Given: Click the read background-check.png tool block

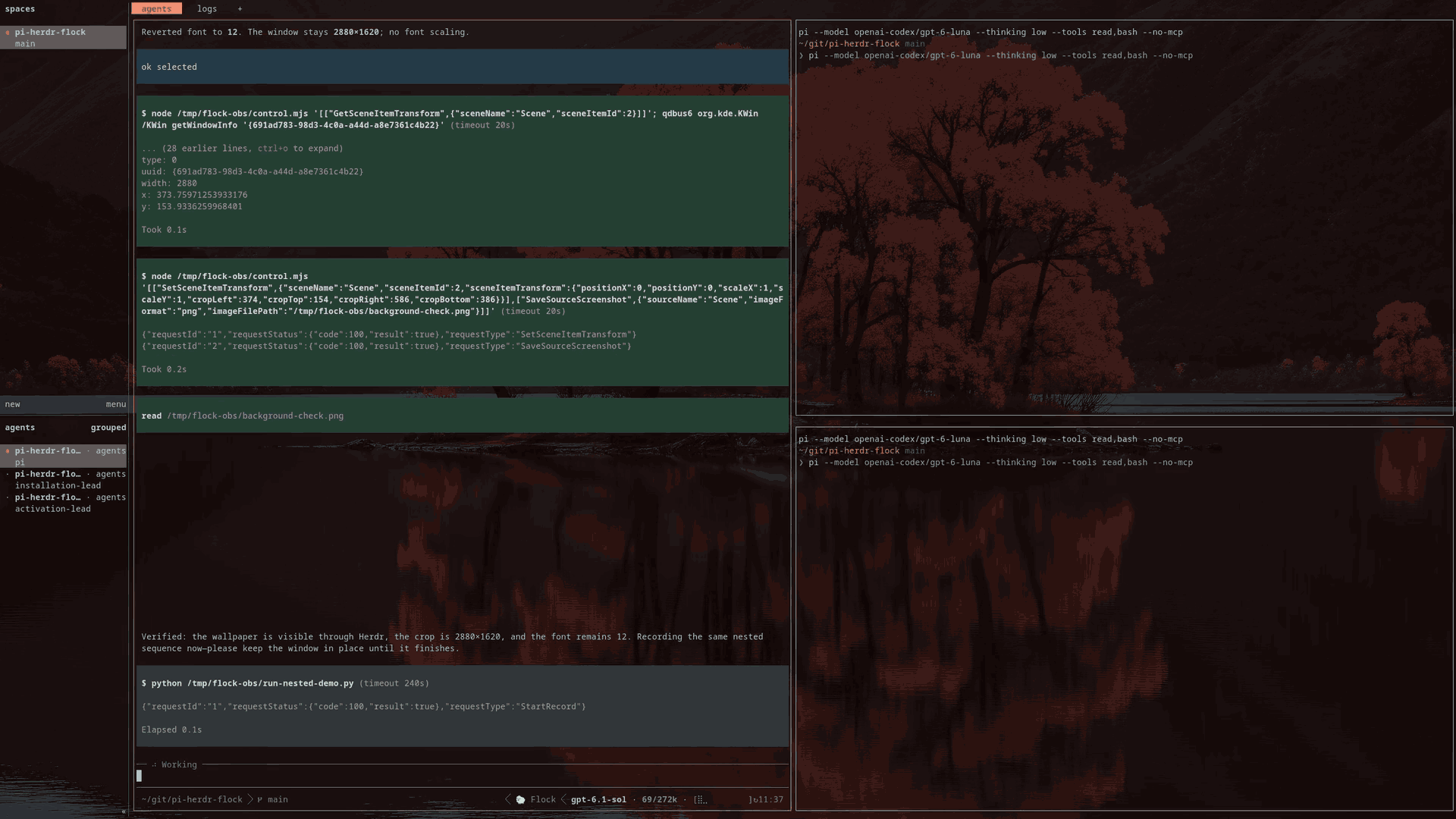Looking at the screenshot, I should point(463,416).
